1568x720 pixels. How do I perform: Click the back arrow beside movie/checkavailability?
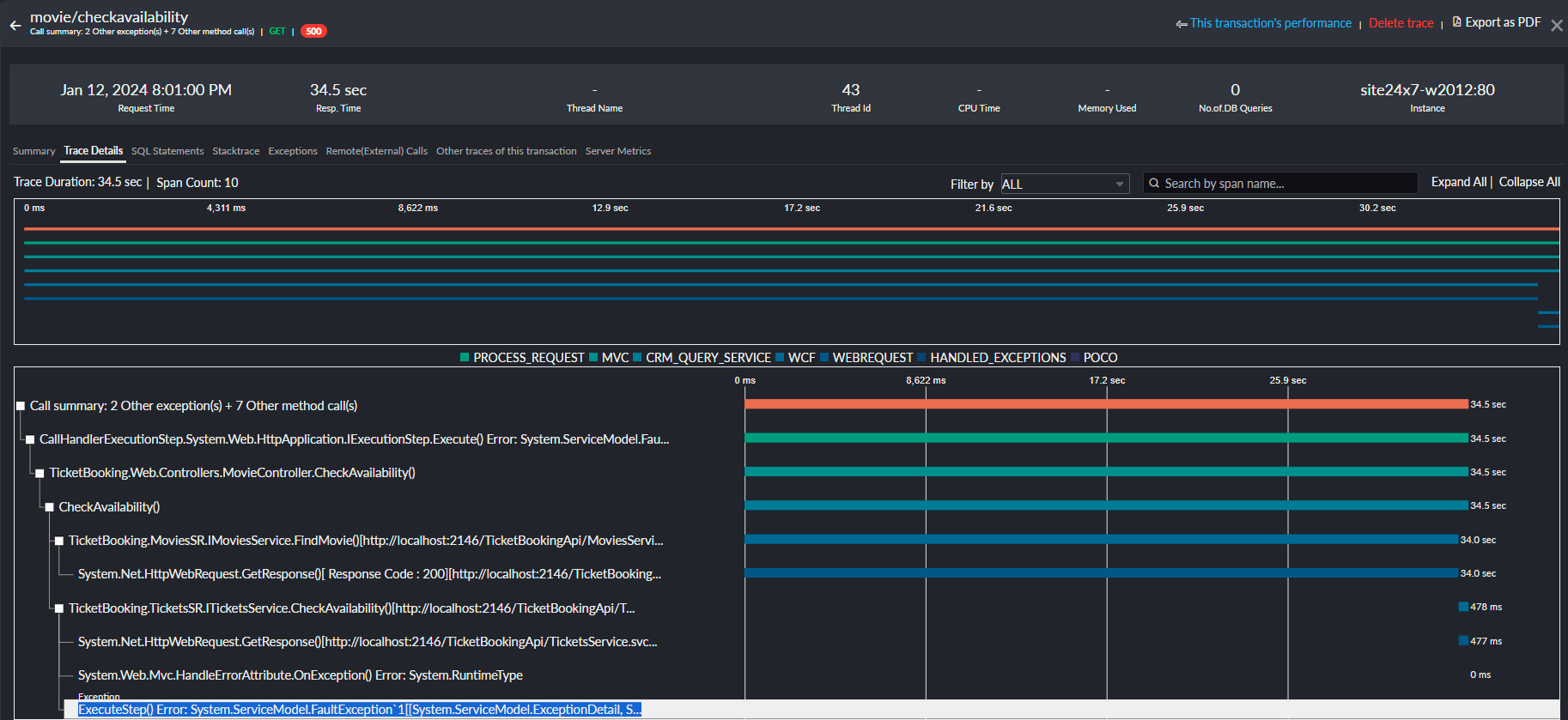pyautogui.click(x=15, y=26)
